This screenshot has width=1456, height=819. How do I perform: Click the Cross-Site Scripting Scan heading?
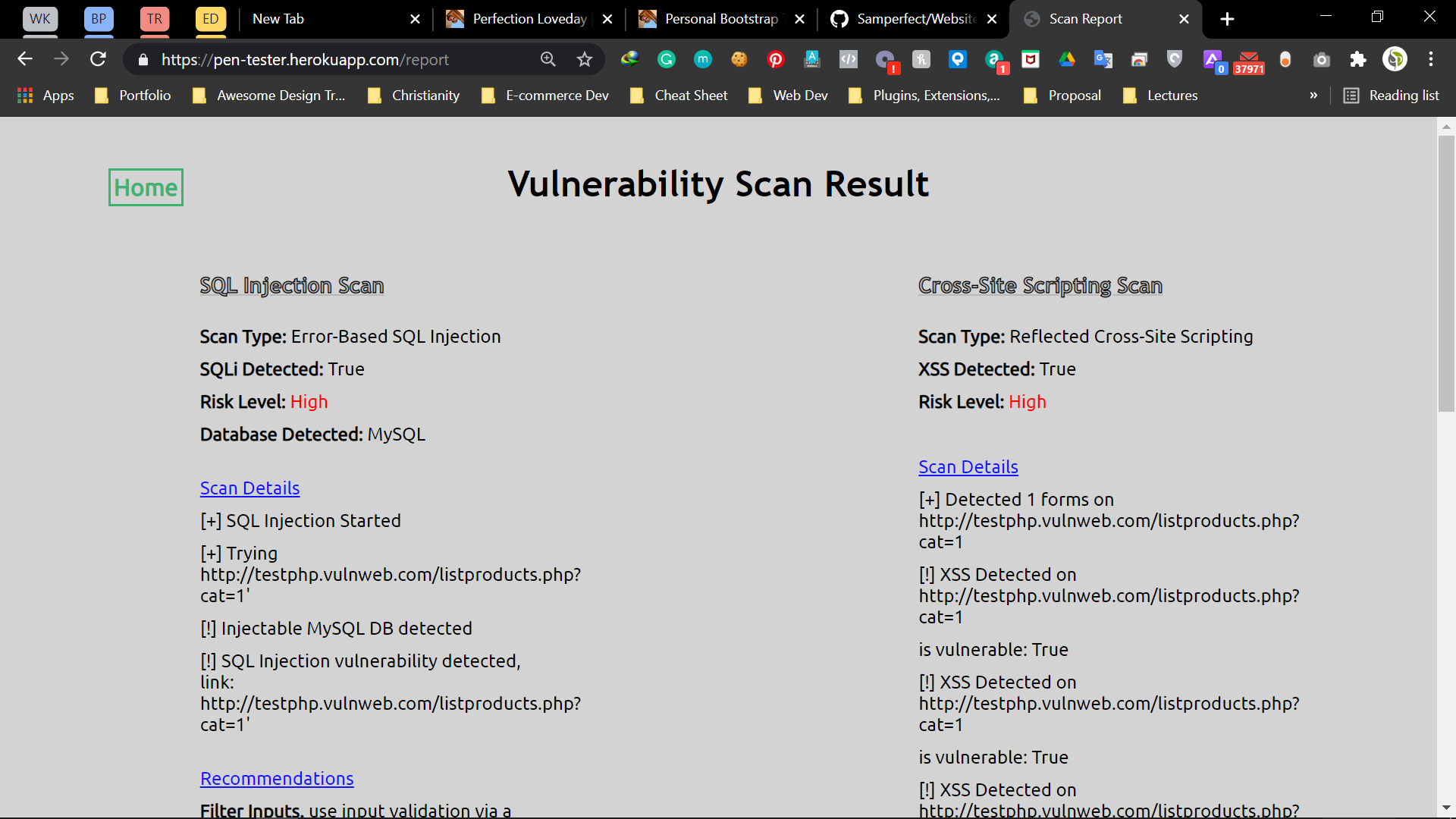pos(1040,286)
